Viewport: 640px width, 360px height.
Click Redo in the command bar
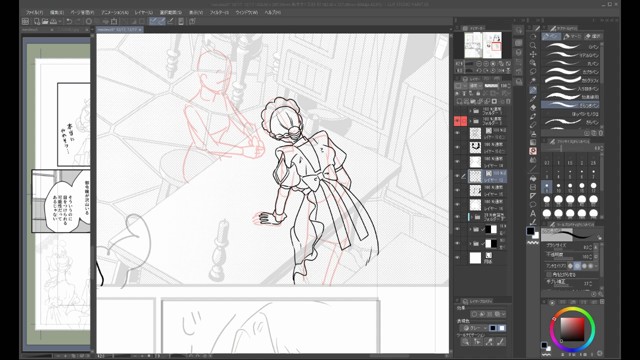click(x=78, y=21)
